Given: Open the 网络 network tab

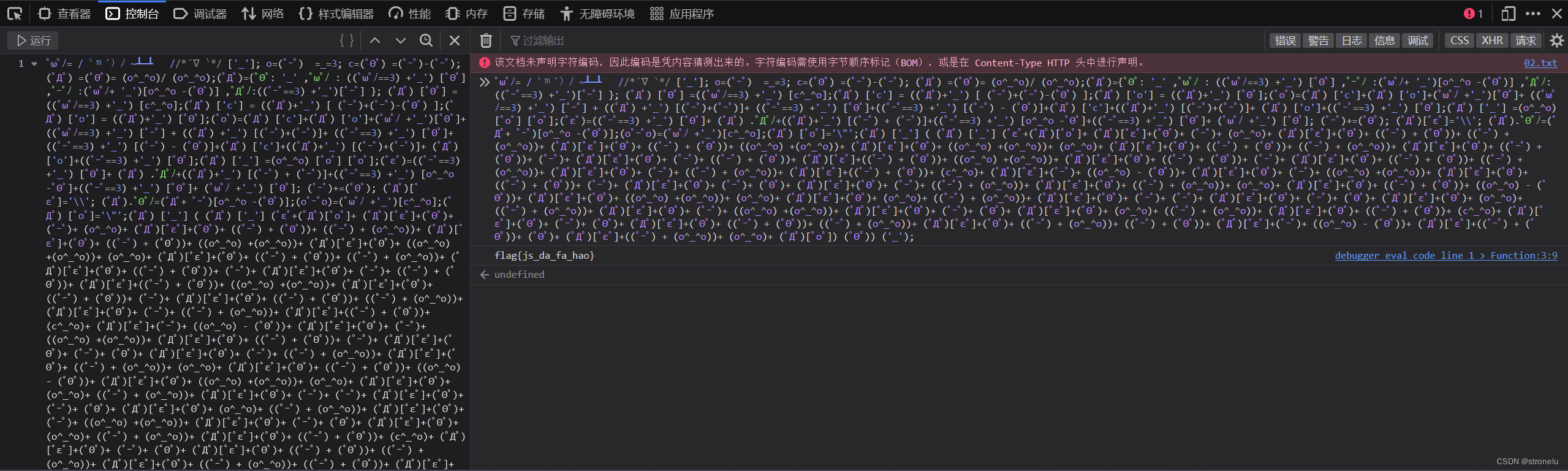Looking at the screenshot, I should coord(262,13).
